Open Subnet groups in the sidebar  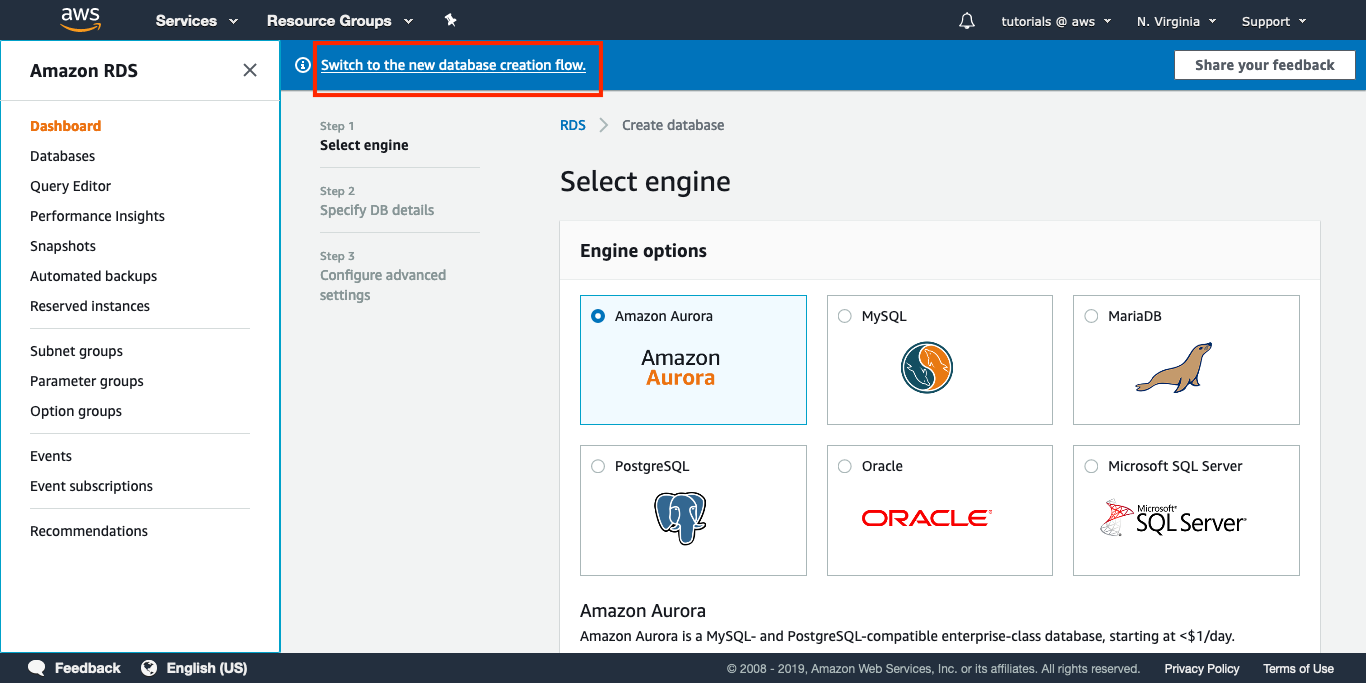click(x=77, y=351)
